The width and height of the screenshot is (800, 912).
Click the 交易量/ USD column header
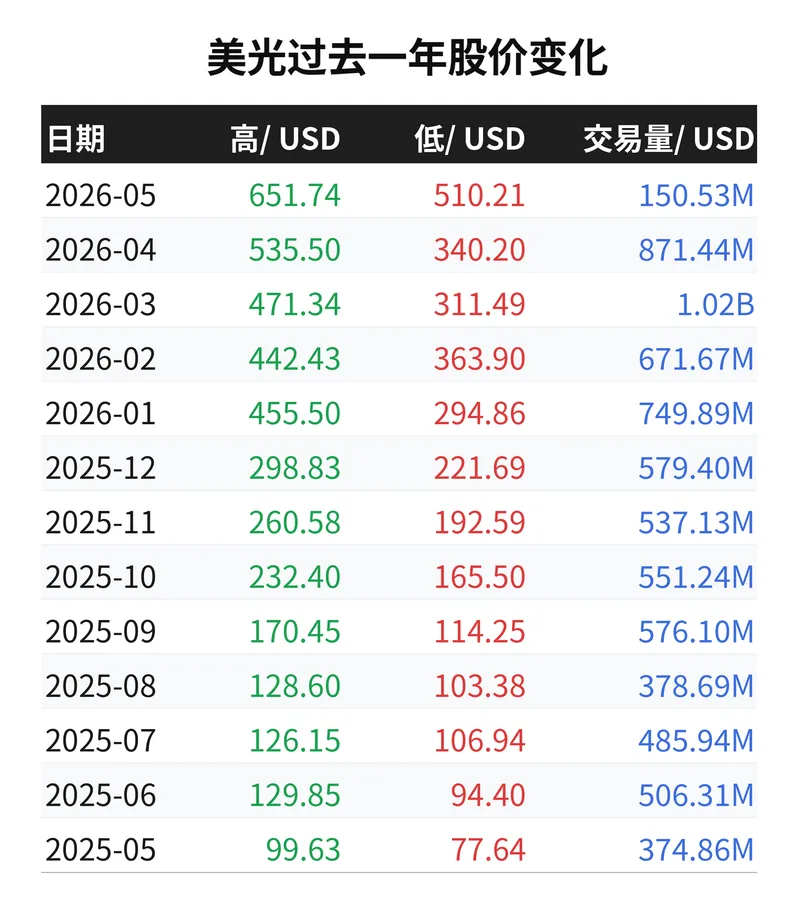[669, 138]
